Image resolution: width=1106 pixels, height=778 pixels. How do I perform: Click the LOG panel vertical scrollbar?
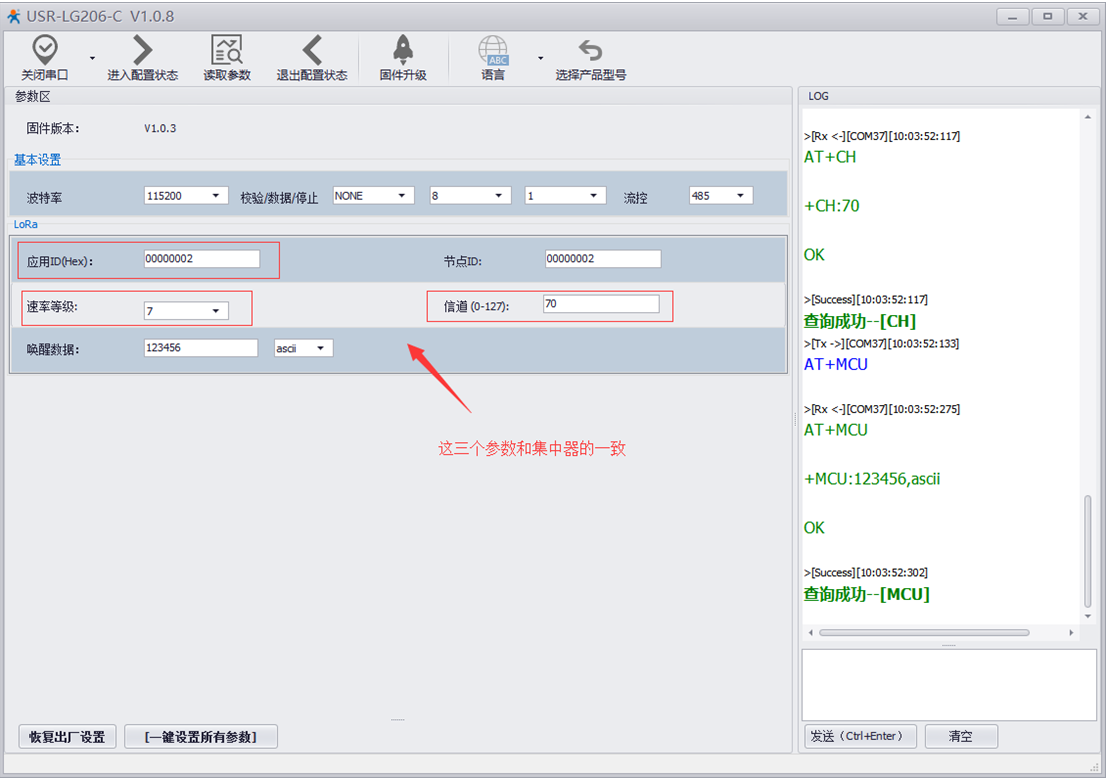point(1088,550)
